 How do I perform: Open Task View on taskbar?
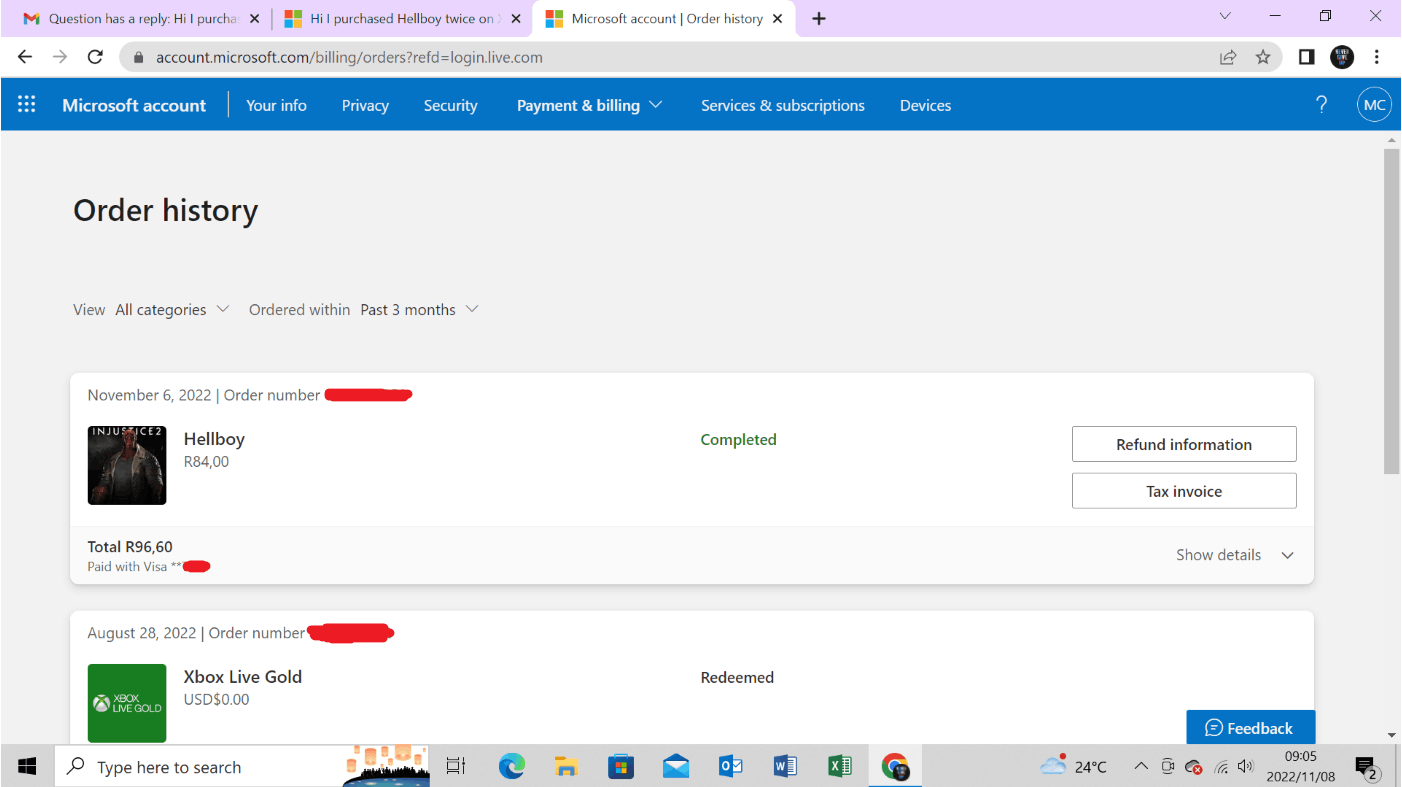[x=456, y=766]
